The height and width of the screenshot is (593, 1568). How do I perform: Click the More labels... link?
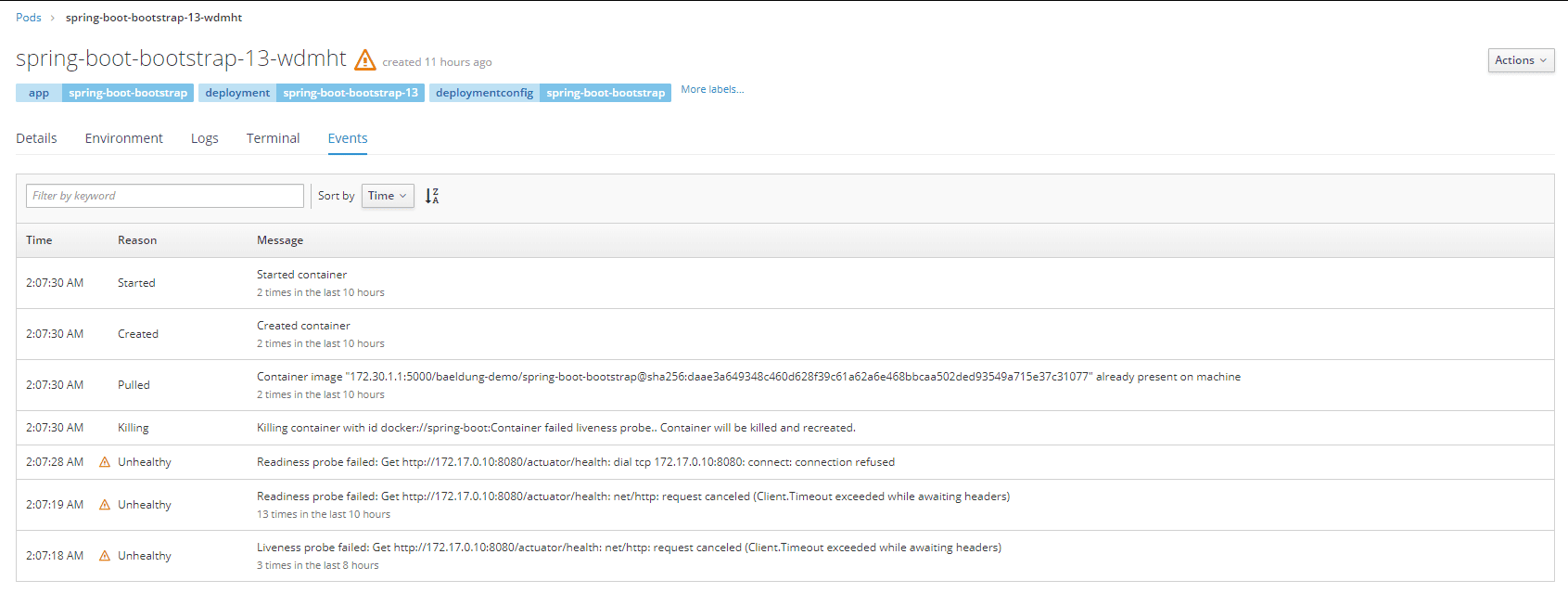(x=712, y=90)
